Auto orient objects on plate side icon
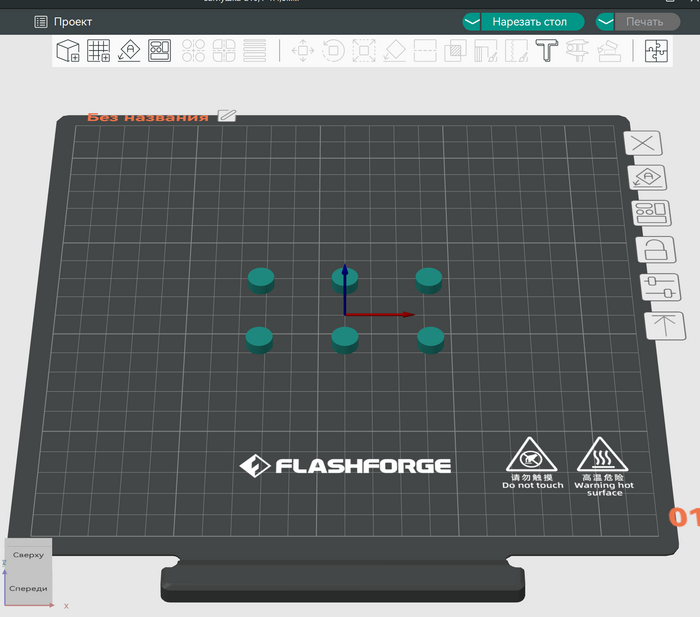This screenshot has width=700, height=617. click(648, 178)
